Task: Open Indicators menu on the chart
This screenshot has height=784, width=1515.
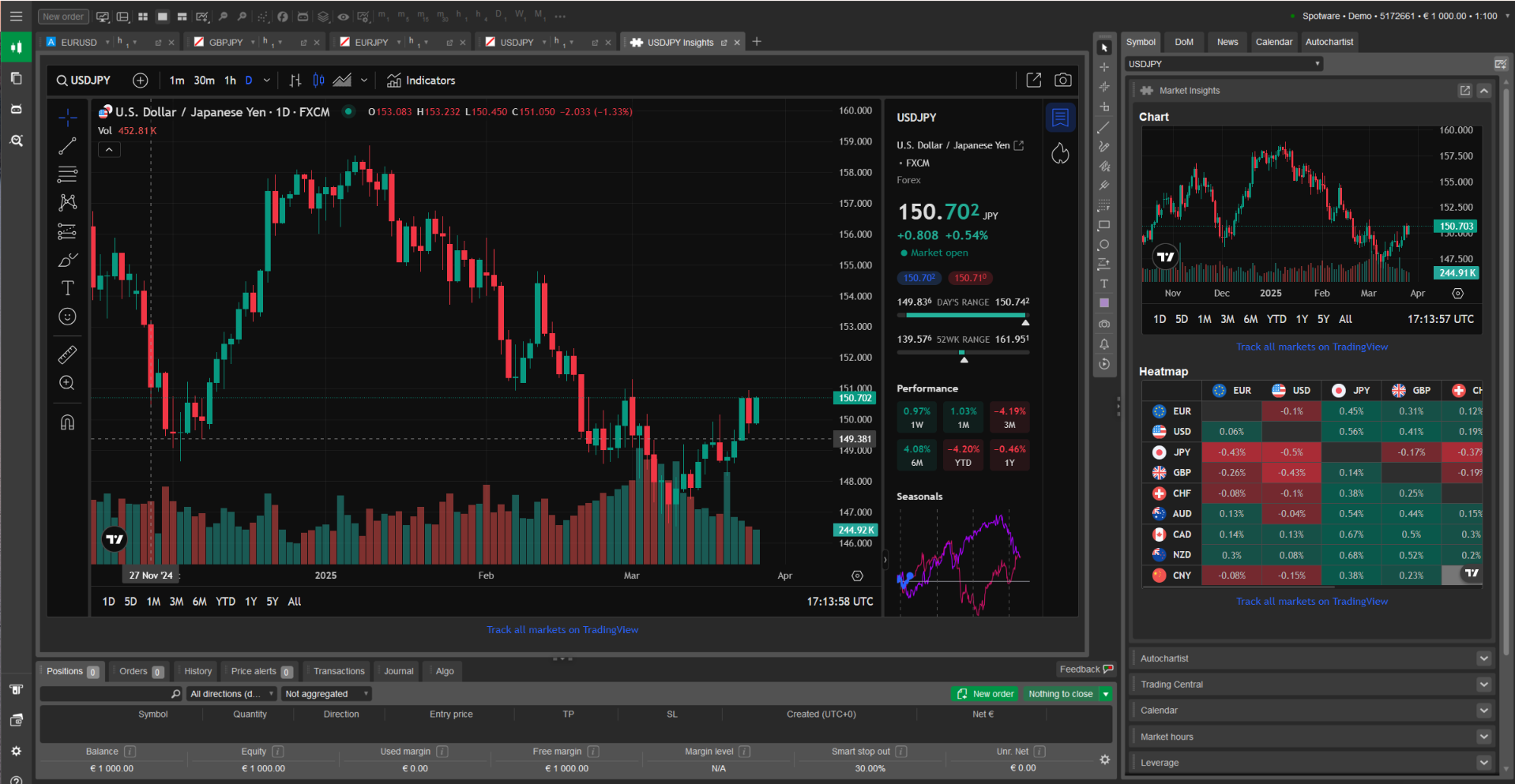Action: point(421,81)
